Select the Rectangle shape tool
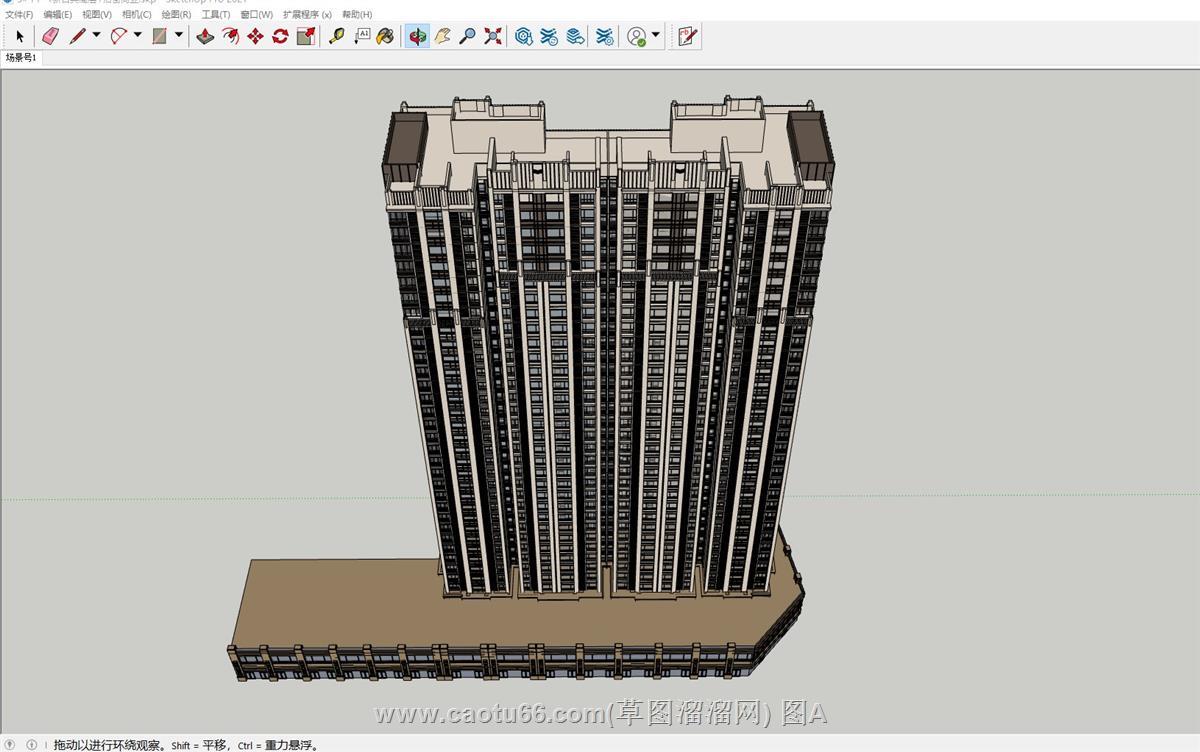Image resolution: width=1200 pixels, height=752 pixels. coord(159,36)
